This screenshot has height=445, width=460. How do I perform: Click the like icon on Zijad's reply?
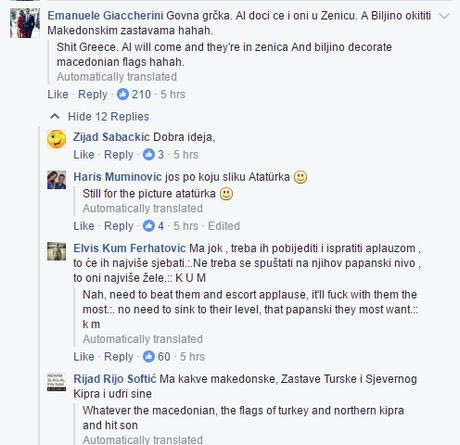(149, 154)
